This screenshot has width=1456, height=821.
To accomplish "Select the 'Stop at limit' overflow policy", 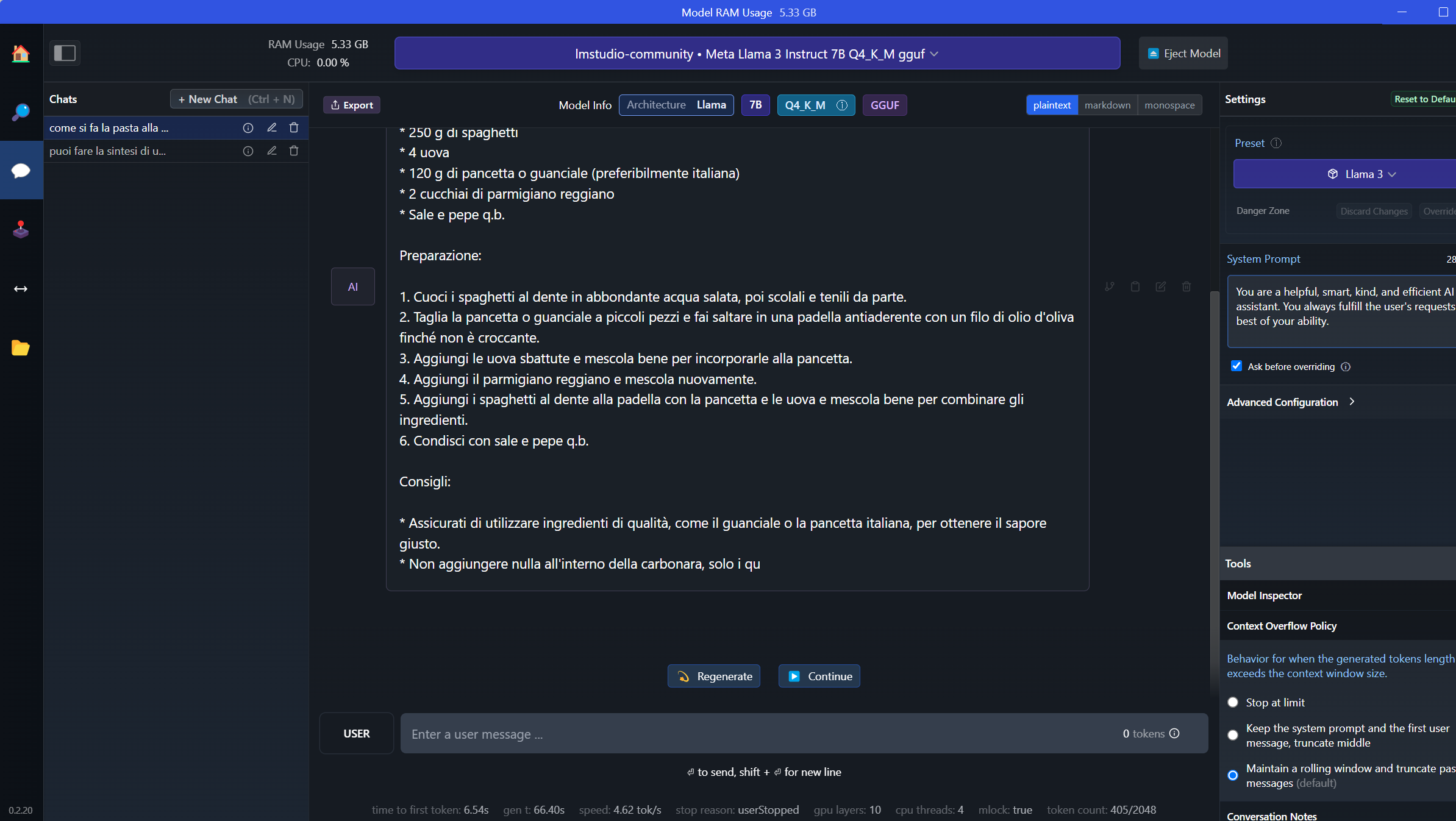I will tap(1233, 702).
